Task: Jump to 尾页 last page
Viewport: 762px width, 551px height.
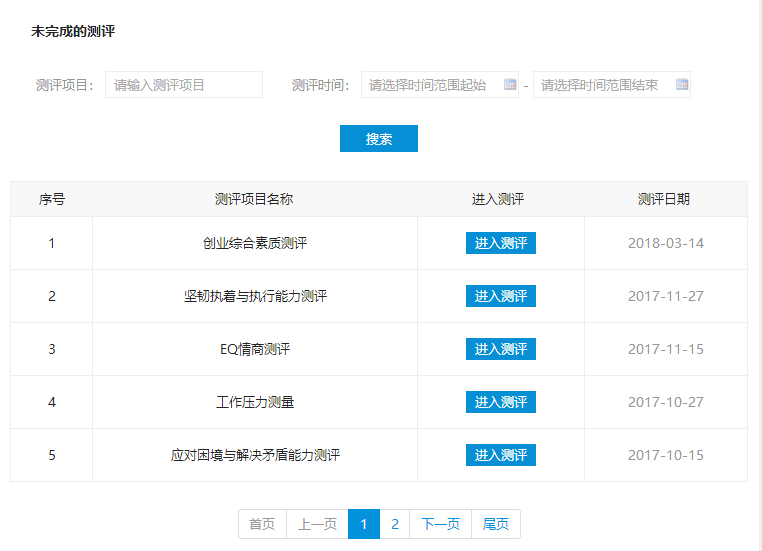Action: pyautogui.click(x=495, y=524)
